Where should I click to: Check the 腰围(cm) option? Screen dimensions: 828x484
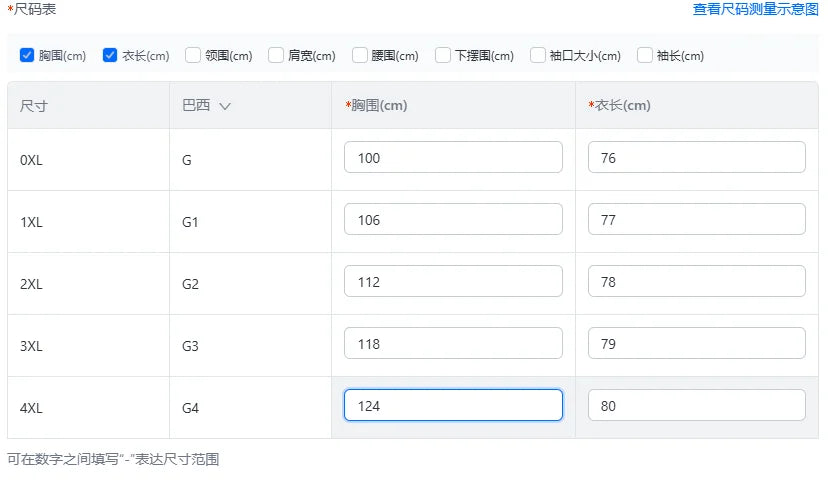click(x=359, y=56)
